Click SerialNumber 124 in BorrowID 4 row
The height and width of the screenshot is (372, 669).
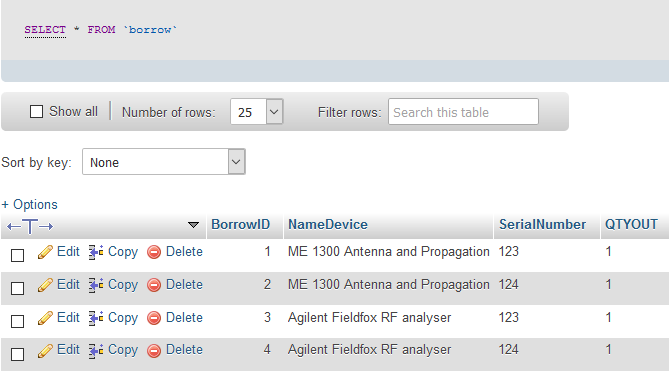tap(509, 350)
